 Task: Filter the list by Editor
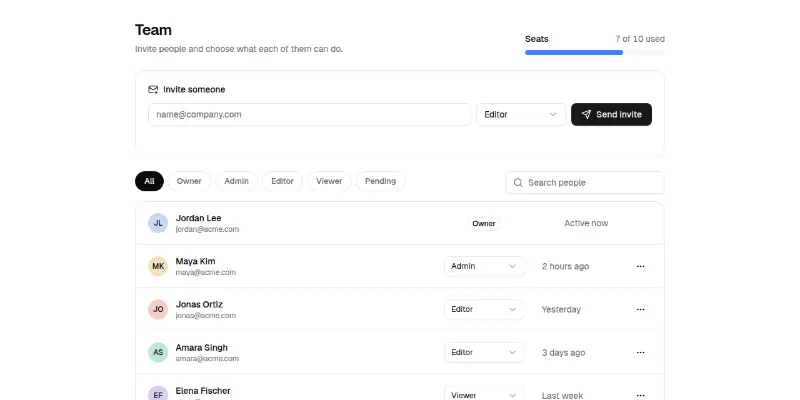coord(282,181)
